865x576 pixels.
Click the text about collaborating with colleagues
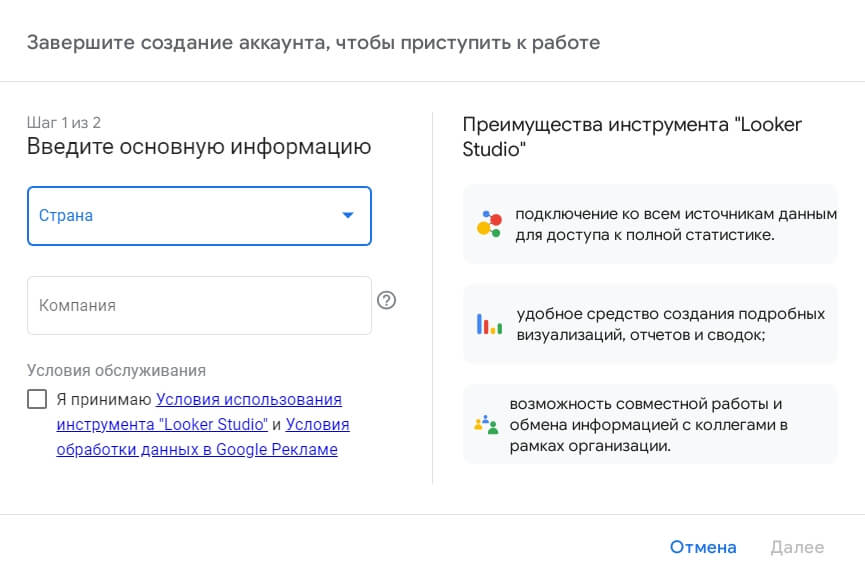(x=649, y=424)
